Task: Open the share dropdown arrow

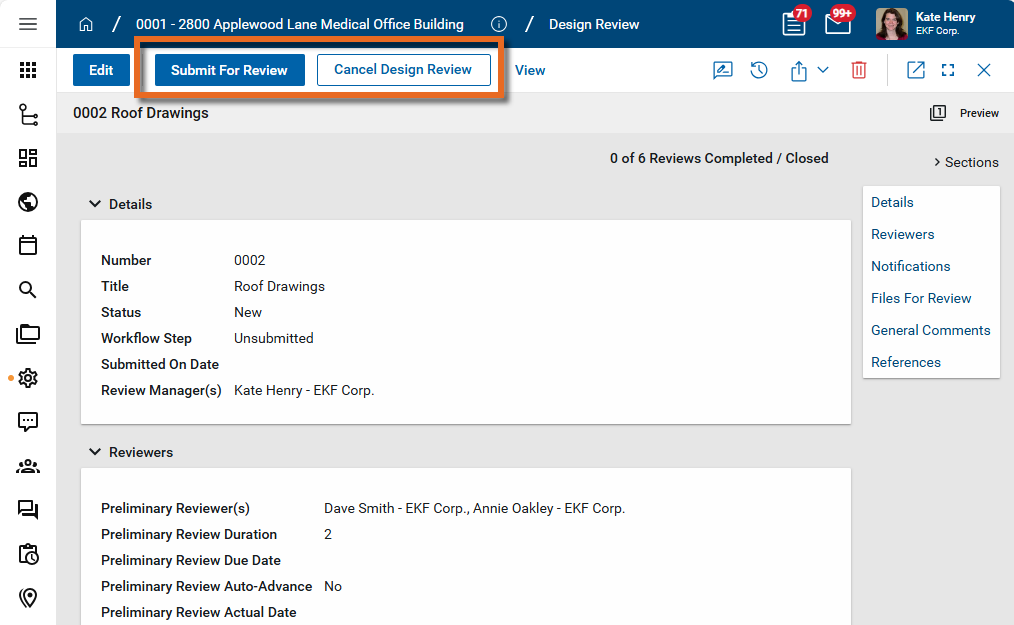Action: tap(823, 70)
